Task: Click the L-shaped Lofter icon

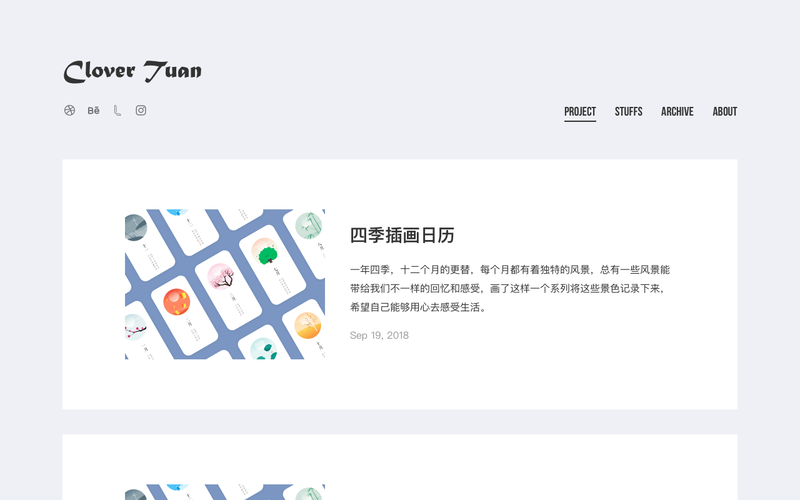Action: 117,111
